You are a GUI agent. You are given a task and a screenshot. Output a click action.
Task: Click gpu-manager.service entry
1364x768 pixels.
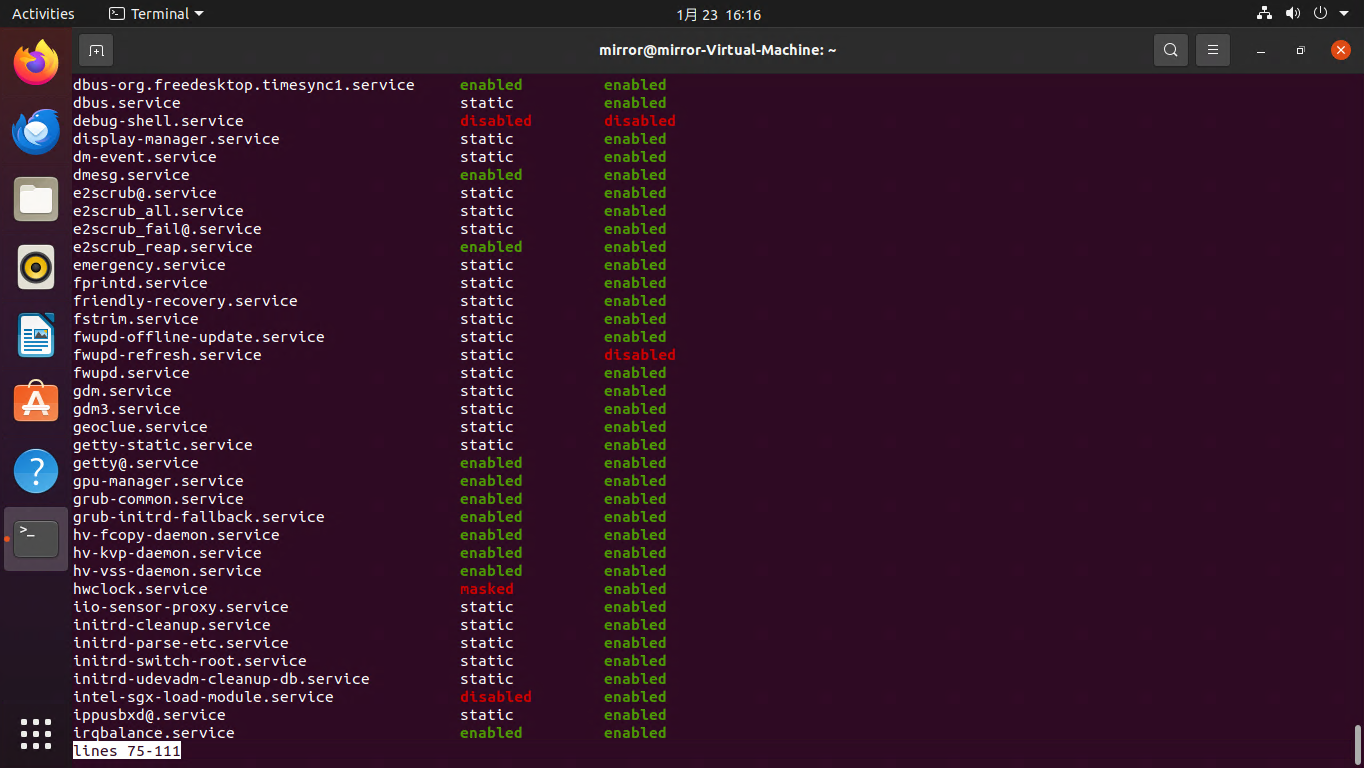point(158,481)
